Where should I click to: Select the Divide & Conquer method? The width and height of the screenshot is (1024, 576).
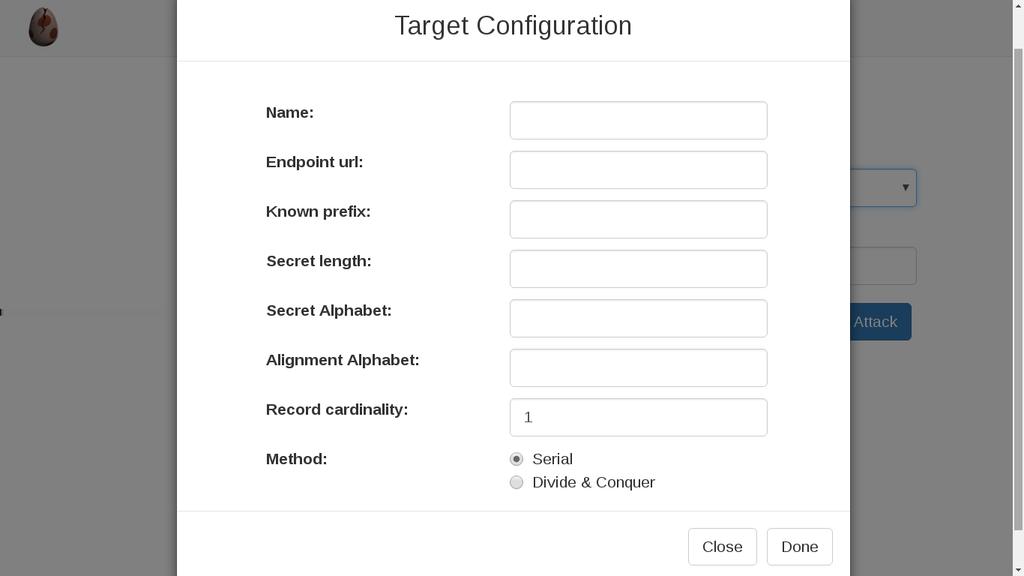click(517, 483)
